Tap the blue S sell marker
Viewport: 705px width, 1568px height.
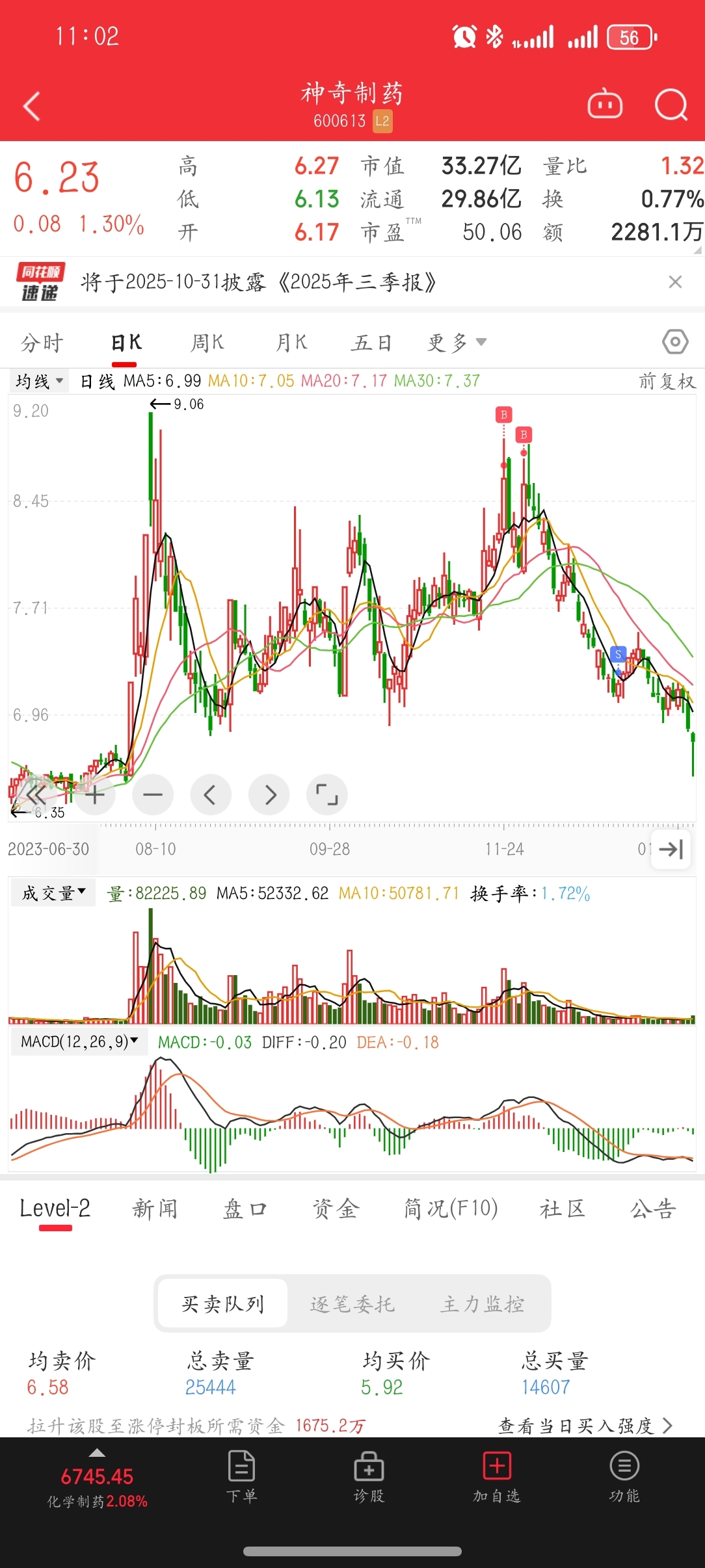point(619,655)
